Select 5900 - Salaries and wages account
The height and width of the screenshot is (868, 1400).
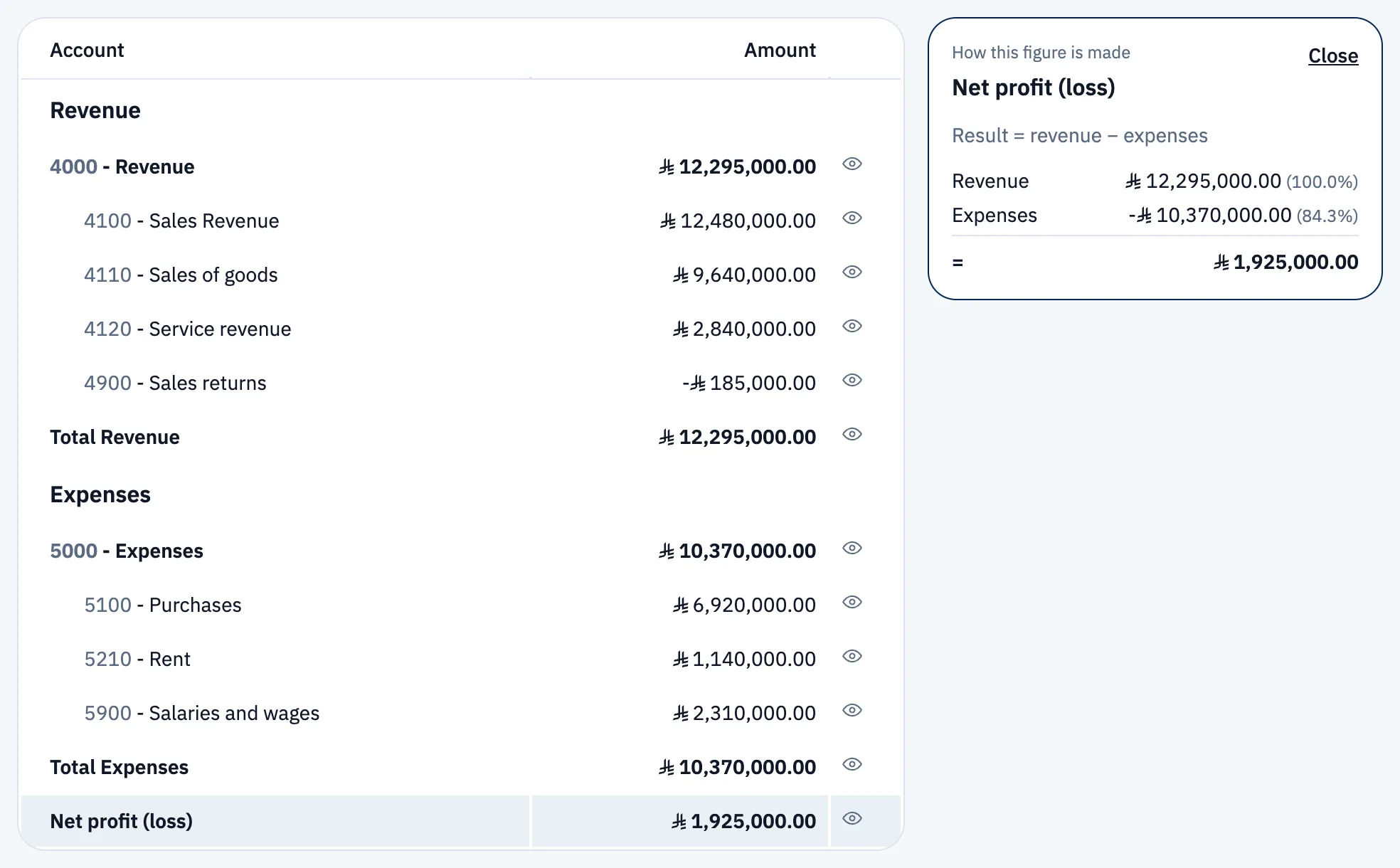202,714
